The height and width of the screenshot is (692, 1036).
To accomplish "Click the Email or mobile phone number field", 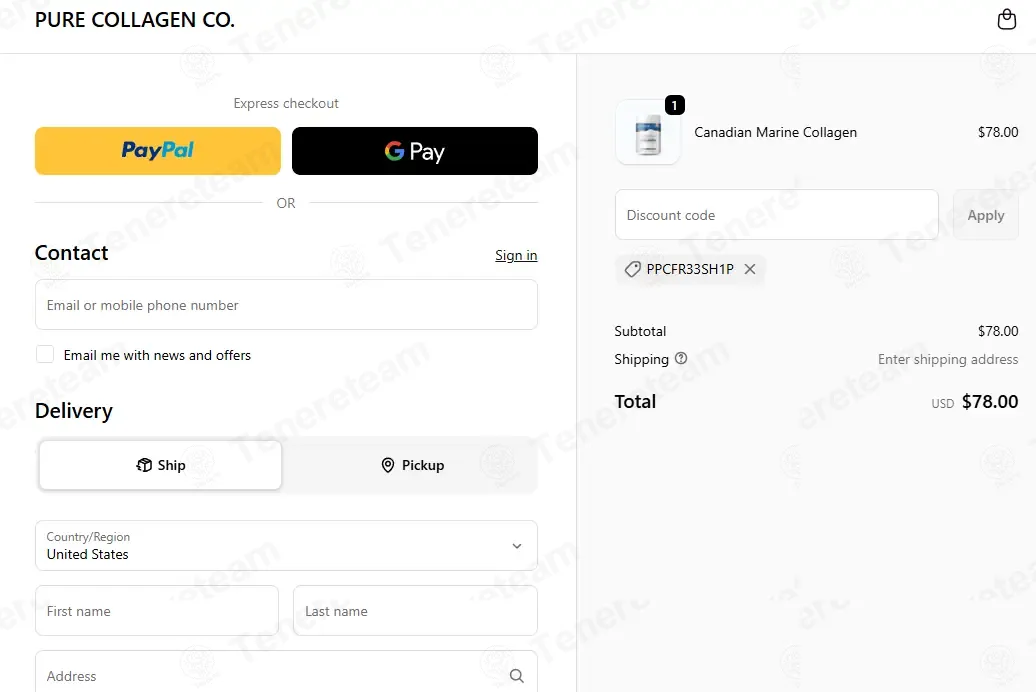I will click(286, 305).
